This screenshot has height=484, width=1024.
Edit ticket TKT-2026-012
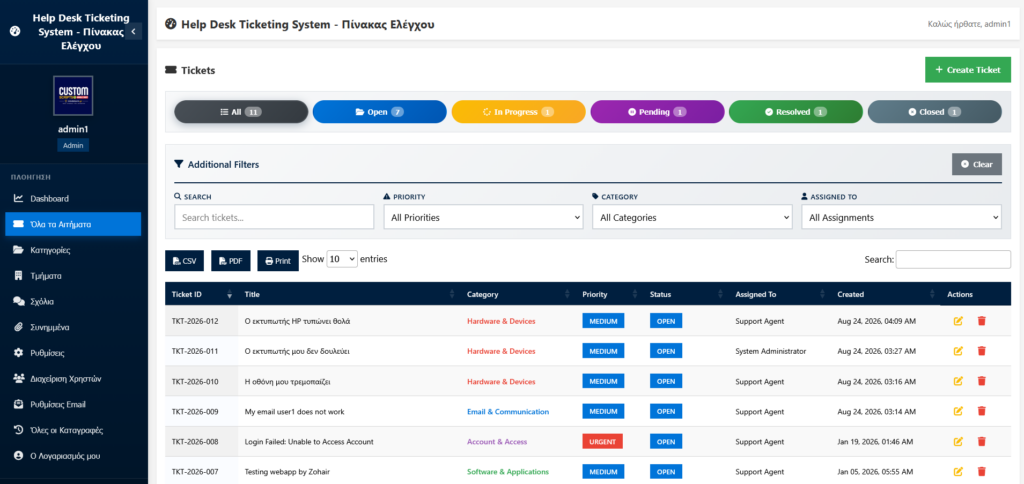point(958,321)
